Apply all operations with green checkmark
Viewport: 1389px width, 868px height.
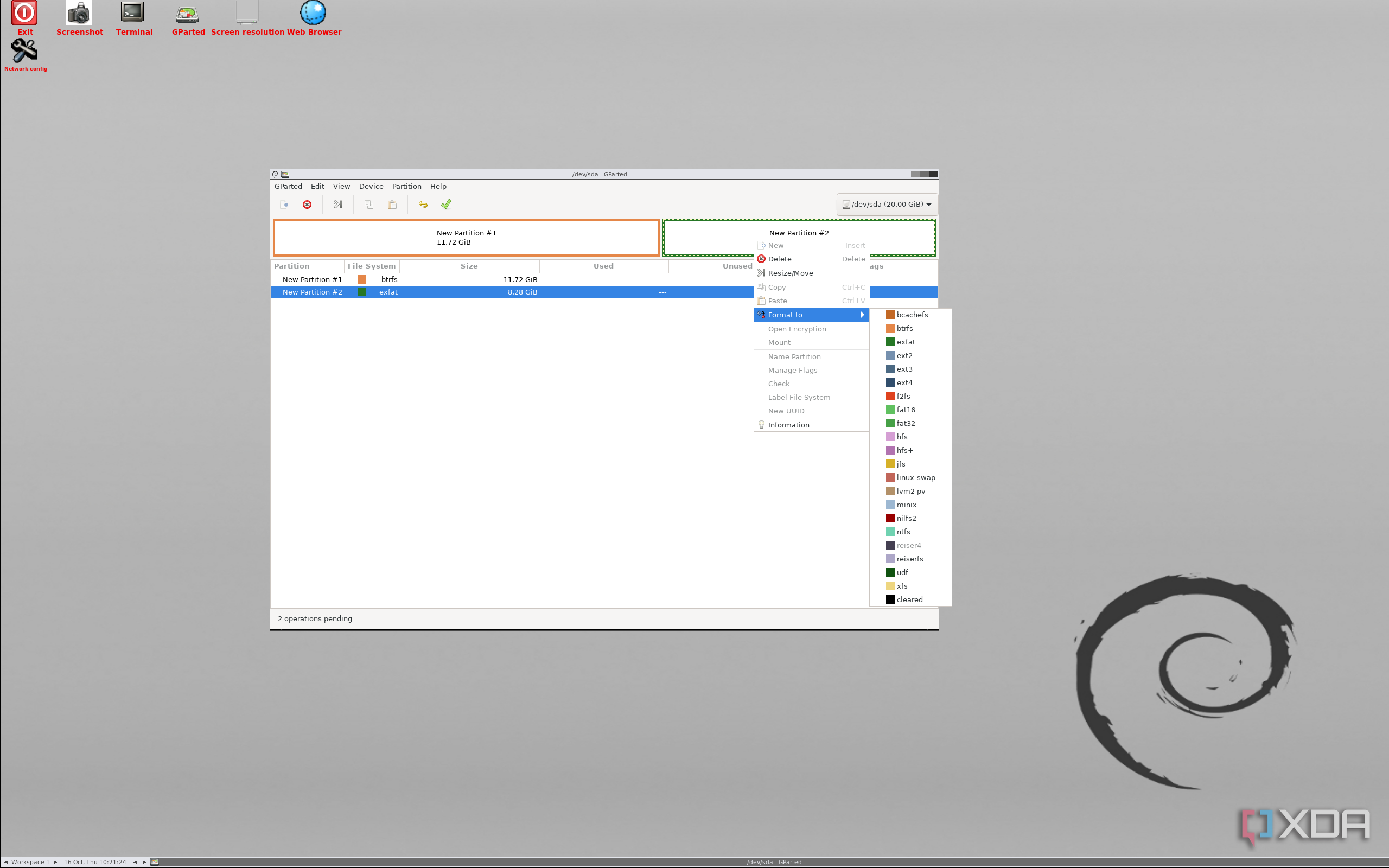click(x=446, y=205)
